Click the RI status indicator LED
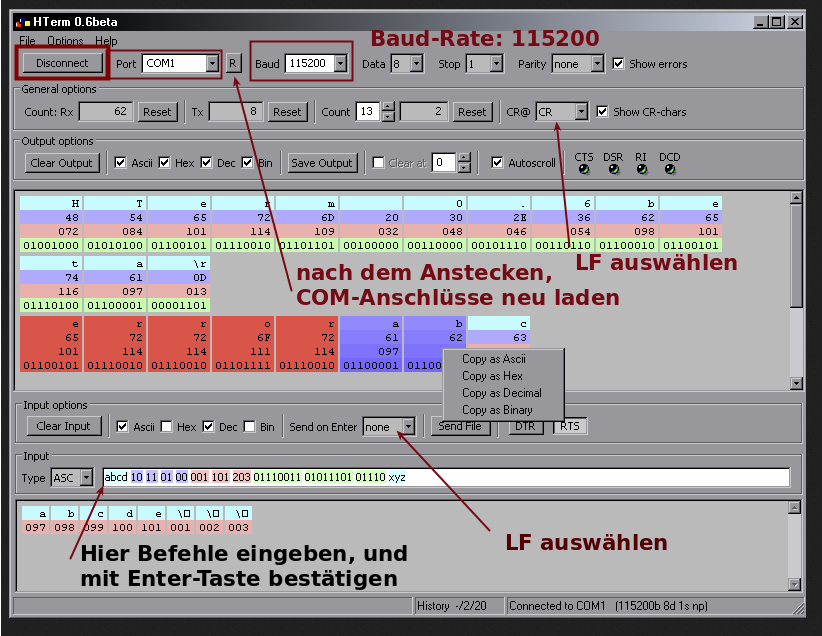The width and height of the screenshot is (822, 636). (641, 169)
